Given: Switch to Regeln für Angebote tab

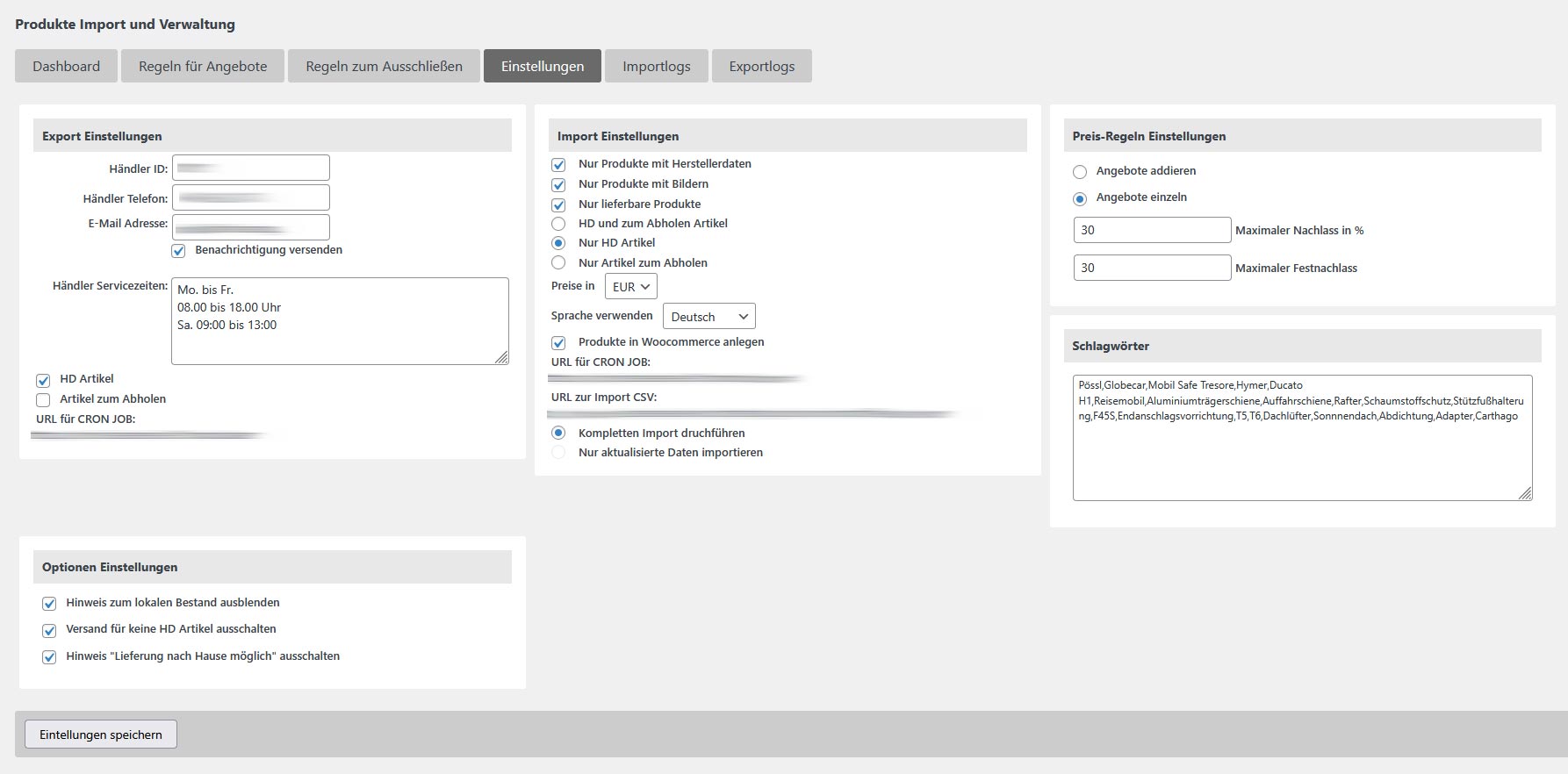Looking at the screenshot, I should point(203,66).
